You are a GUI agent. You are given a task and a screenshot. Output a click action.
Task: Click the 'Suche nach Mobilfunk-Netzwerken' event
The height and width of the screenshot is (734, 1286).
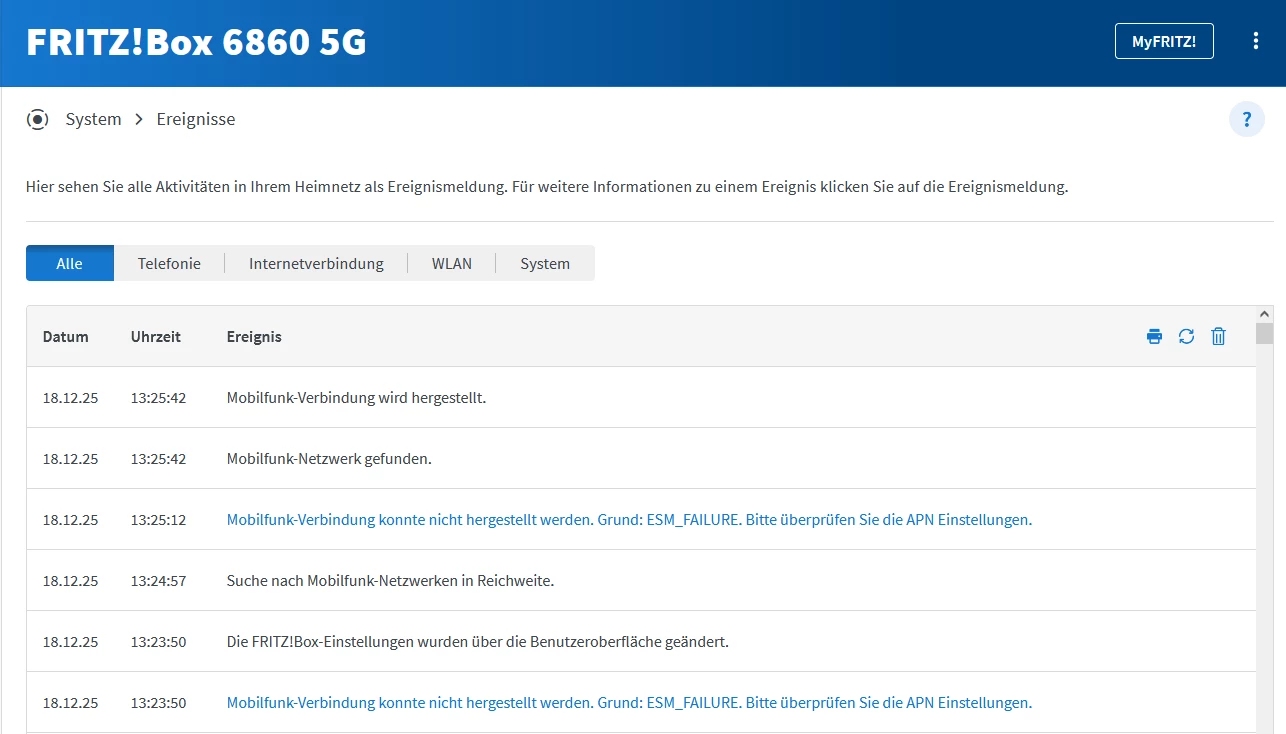tap(390, 581)
